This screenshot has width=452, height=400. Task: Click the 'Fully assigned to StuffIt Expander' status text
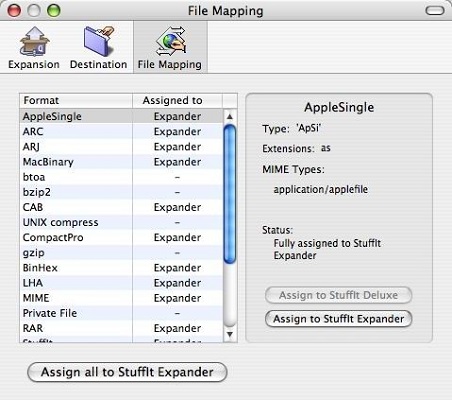327,249
